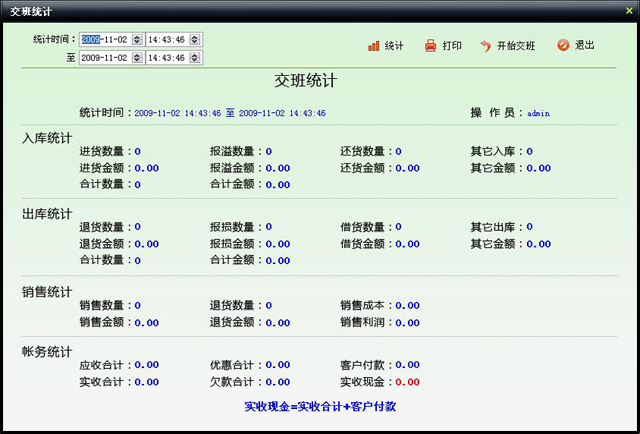Viewport: 640px width, 434px height.
Task: Click the 开始交班 arrow icon
Action: (x=485, y=46)
